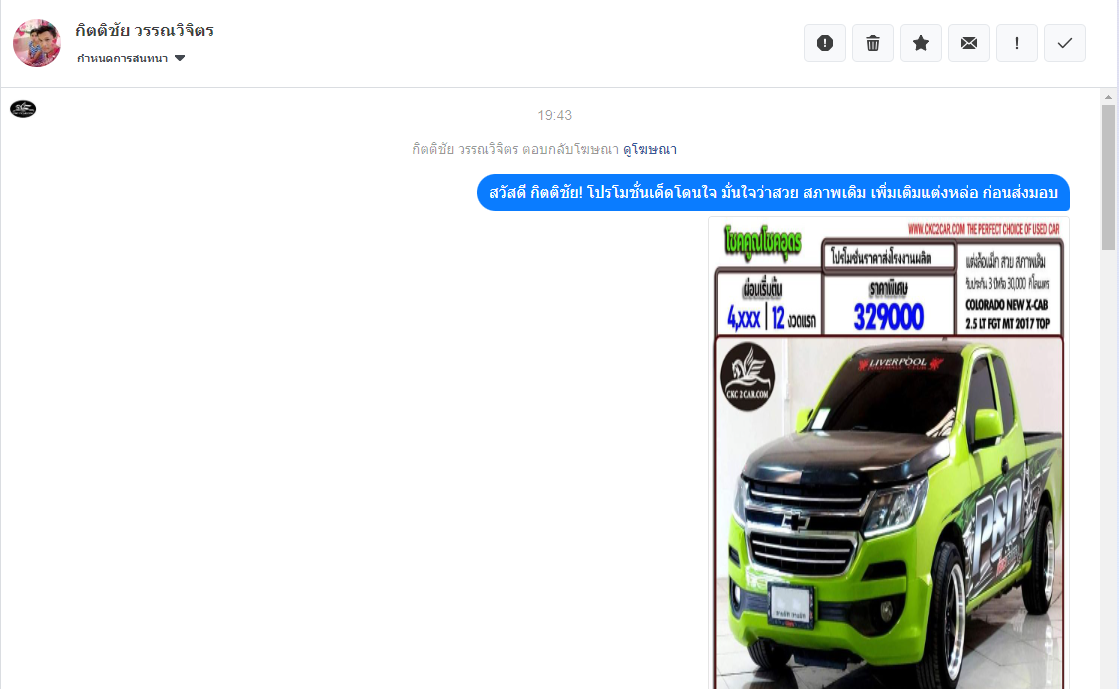The width and height of the screenshot is (1119, 689).
Task: Click the replied-to-ad notice text
Action: (515, 149)
